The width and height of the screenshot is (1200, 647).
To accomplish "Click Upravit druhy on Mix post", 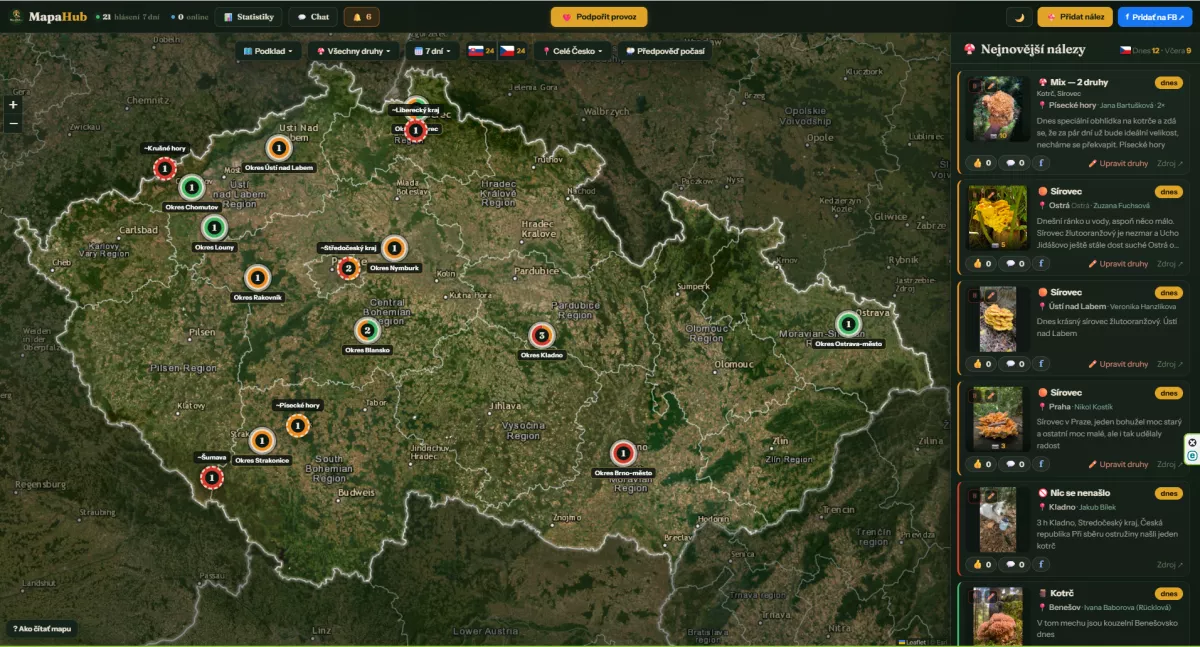I will pos(1118,163).
